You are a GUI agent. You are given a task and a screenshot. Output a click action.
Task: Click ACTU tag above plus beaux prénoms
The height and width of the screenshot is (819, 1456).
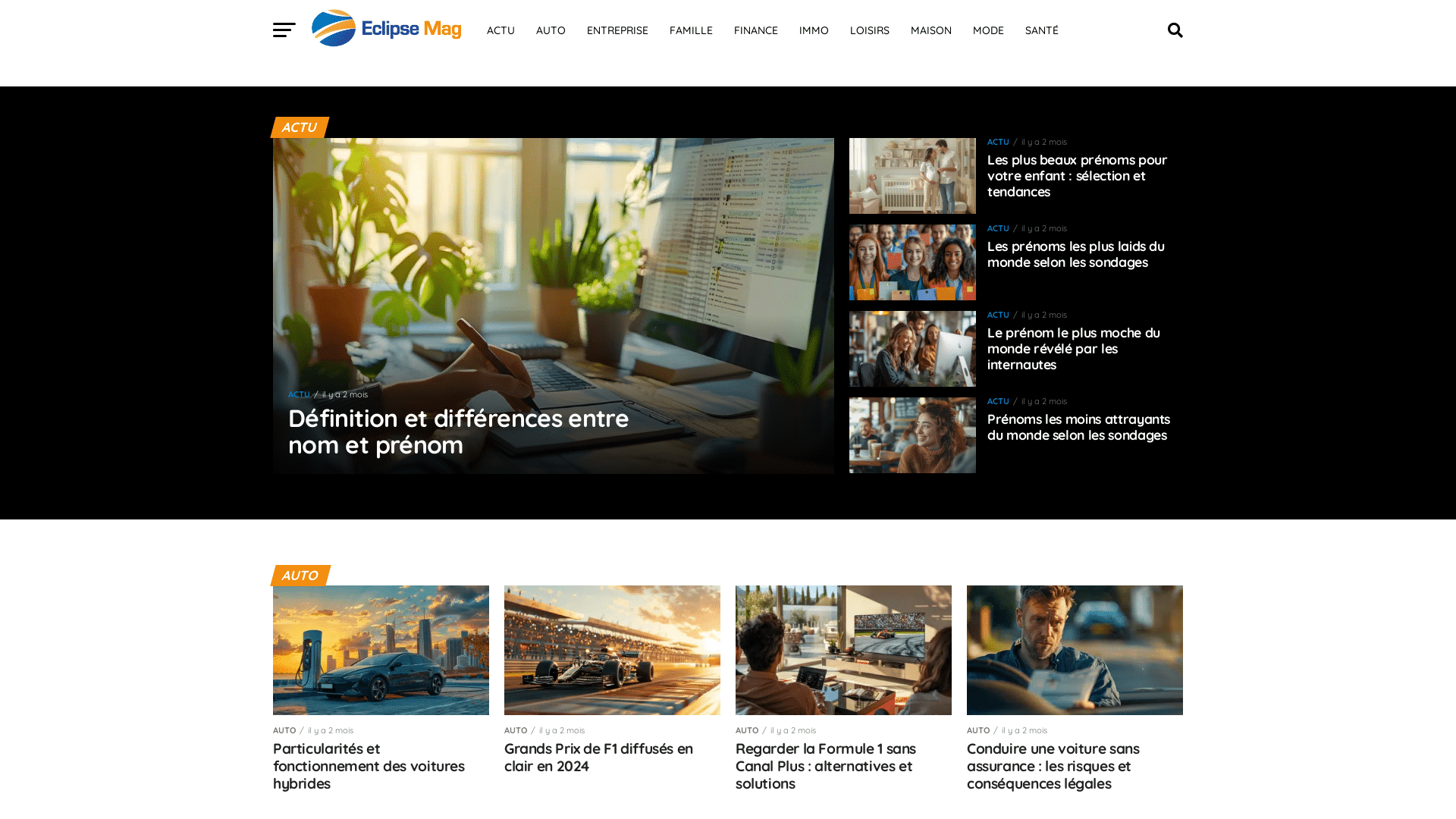998,142
